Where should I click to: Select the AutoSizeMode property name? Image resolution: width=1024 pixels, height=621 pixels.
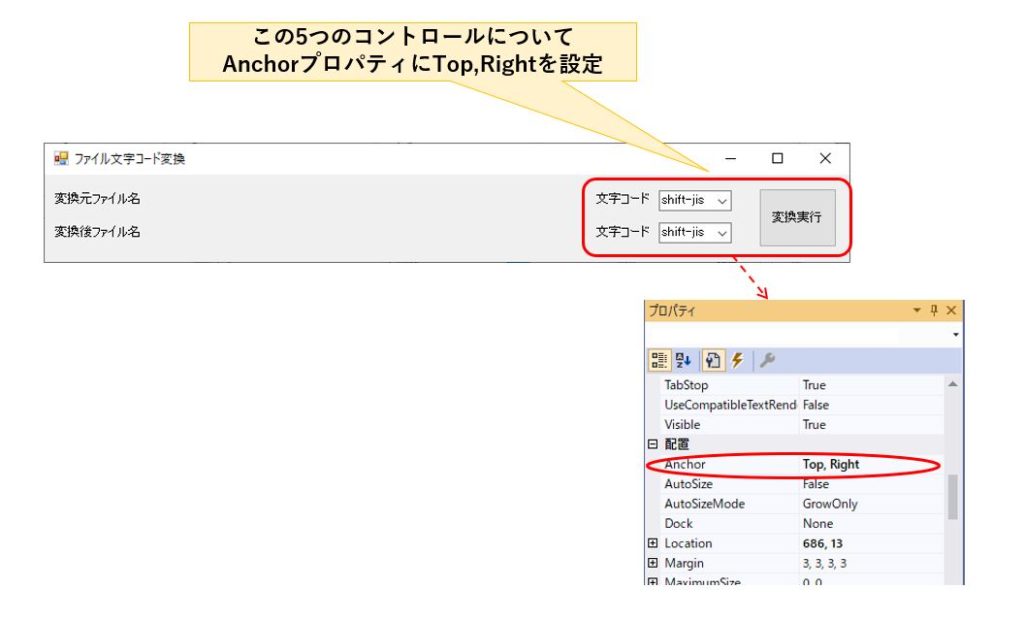coord(705,503)
